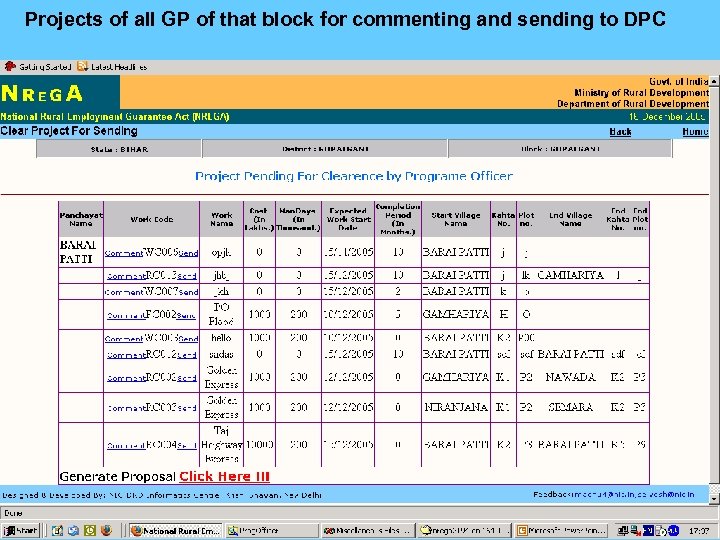Click the Send link for work jbb
The height and width of the screenshot is (540, 720).
click(186, 276)
